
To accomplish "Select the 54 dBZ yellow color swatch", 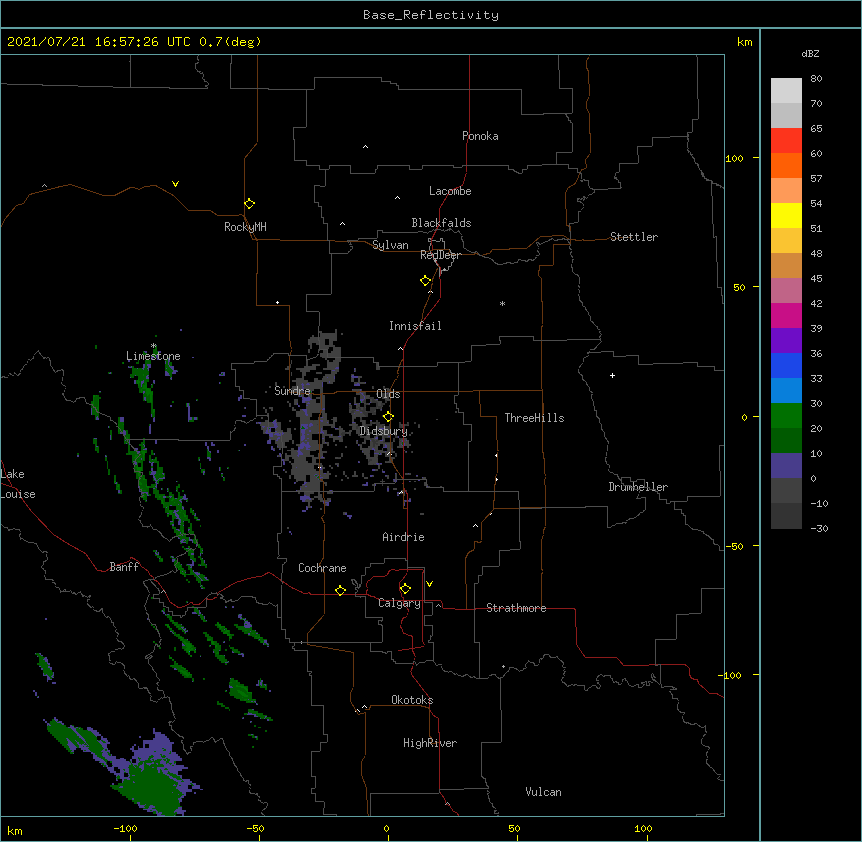I will pyautogui.click(x=786, y=215).
